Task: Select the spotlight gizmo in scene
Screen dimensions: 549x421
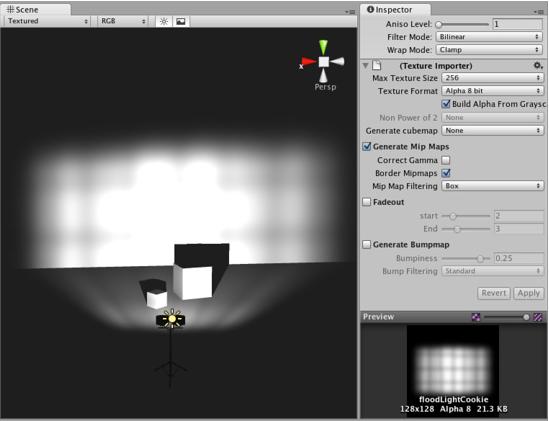Action: [x=171, y=319]
